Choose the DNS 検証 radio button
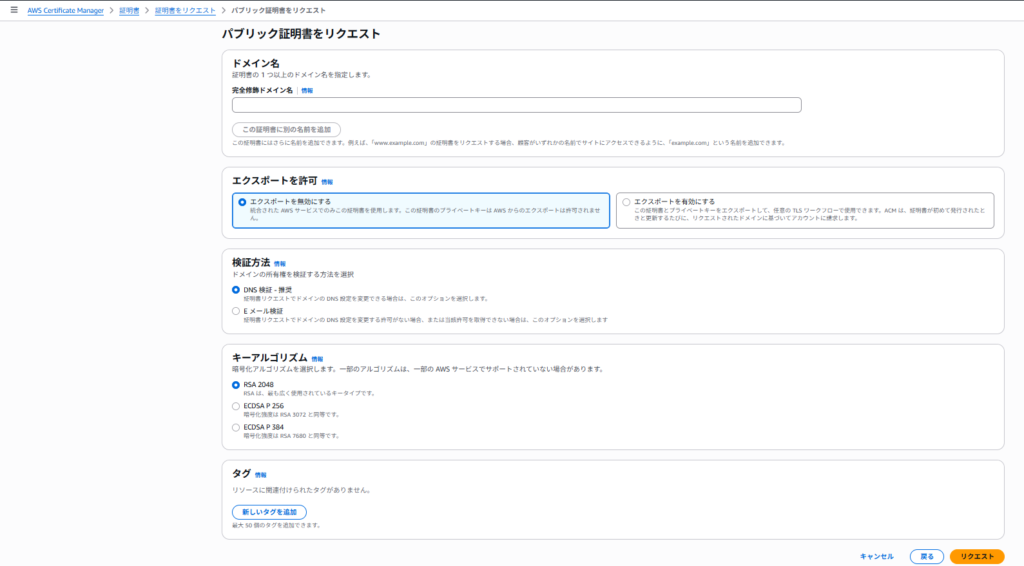This screenshot has height=566, width=1024. tap(236, 290)
